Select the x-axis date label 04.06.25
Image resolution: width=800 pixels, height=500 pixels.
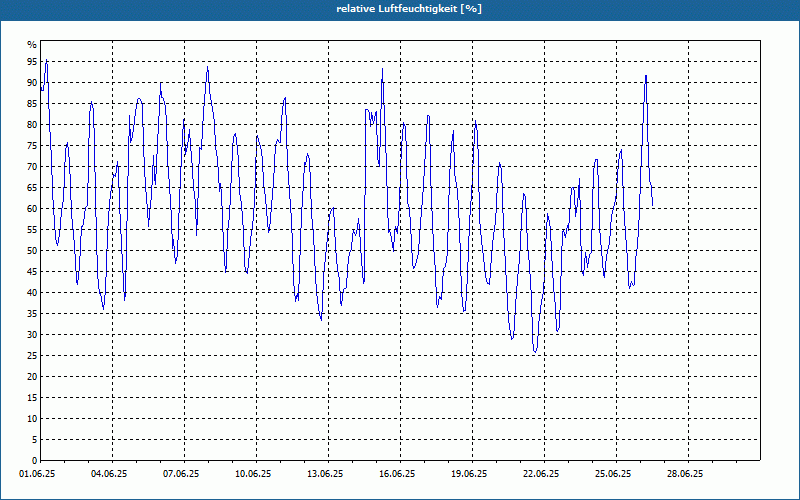click(109, 474)
